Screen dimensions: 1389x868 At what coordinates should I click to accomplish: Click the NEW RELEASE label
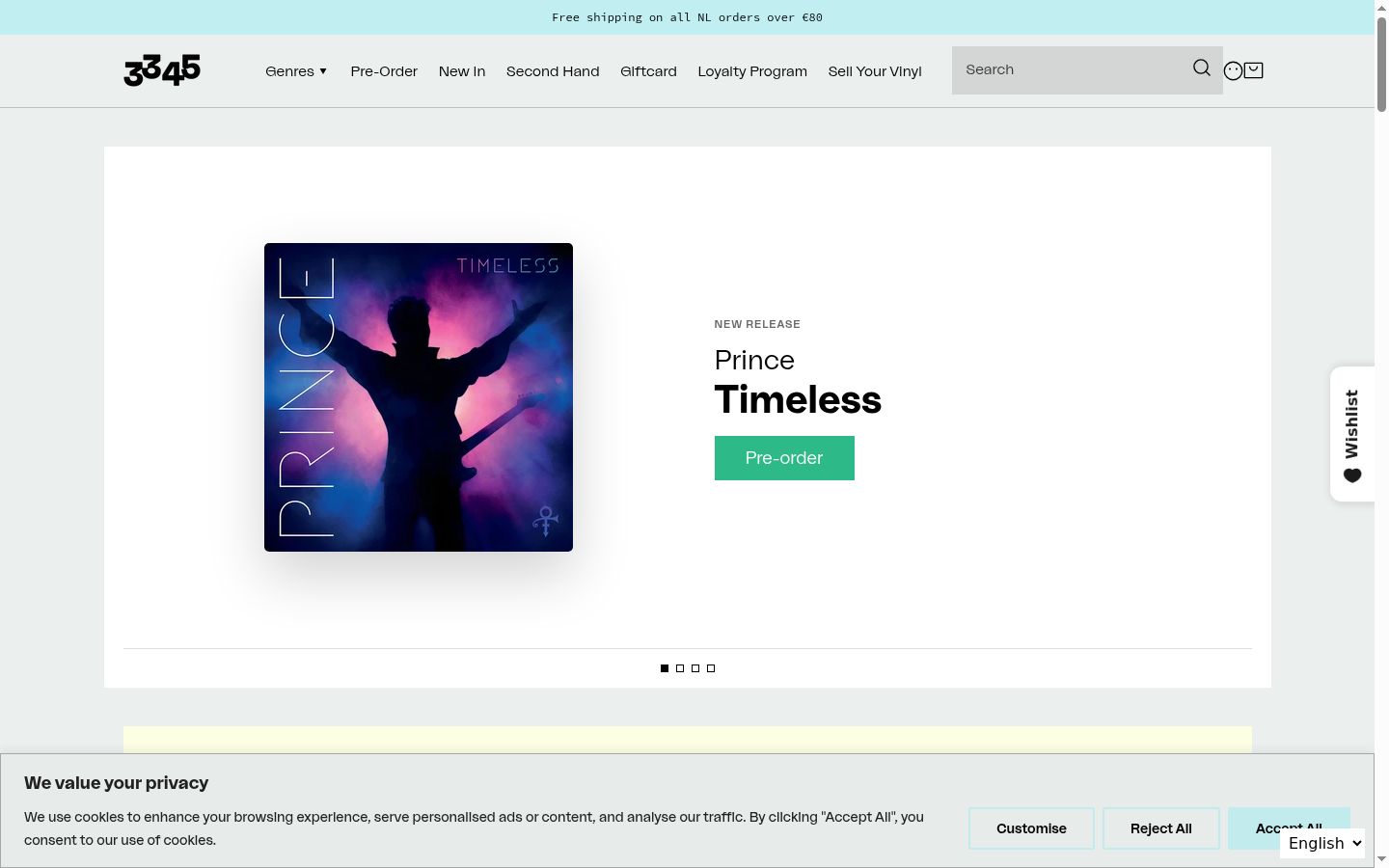(x=757, y=324)
